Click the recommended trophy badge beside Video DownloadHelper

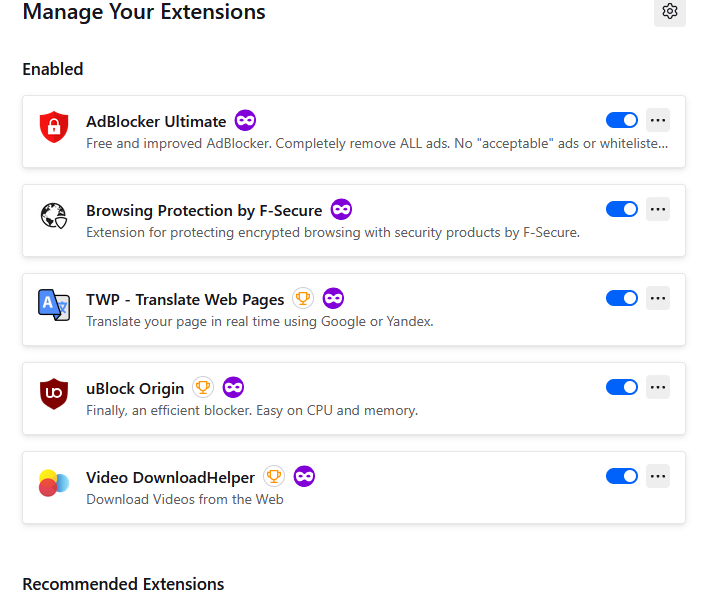[274, 476]
